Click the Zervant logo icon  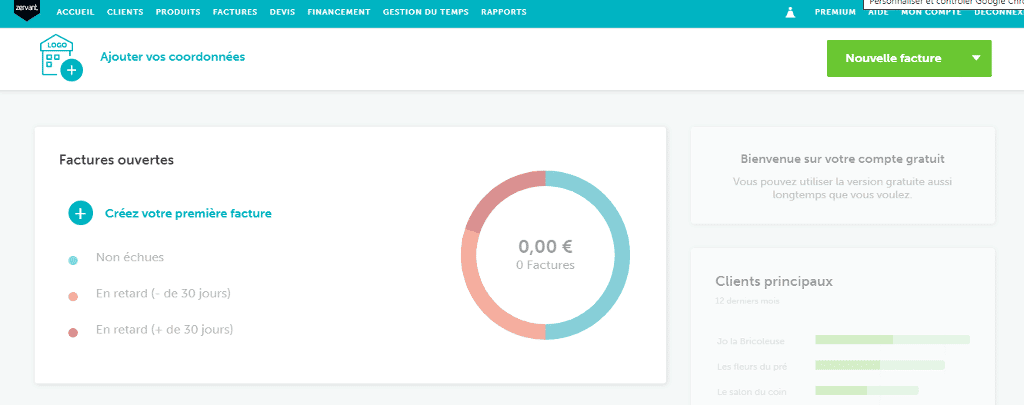27,10
